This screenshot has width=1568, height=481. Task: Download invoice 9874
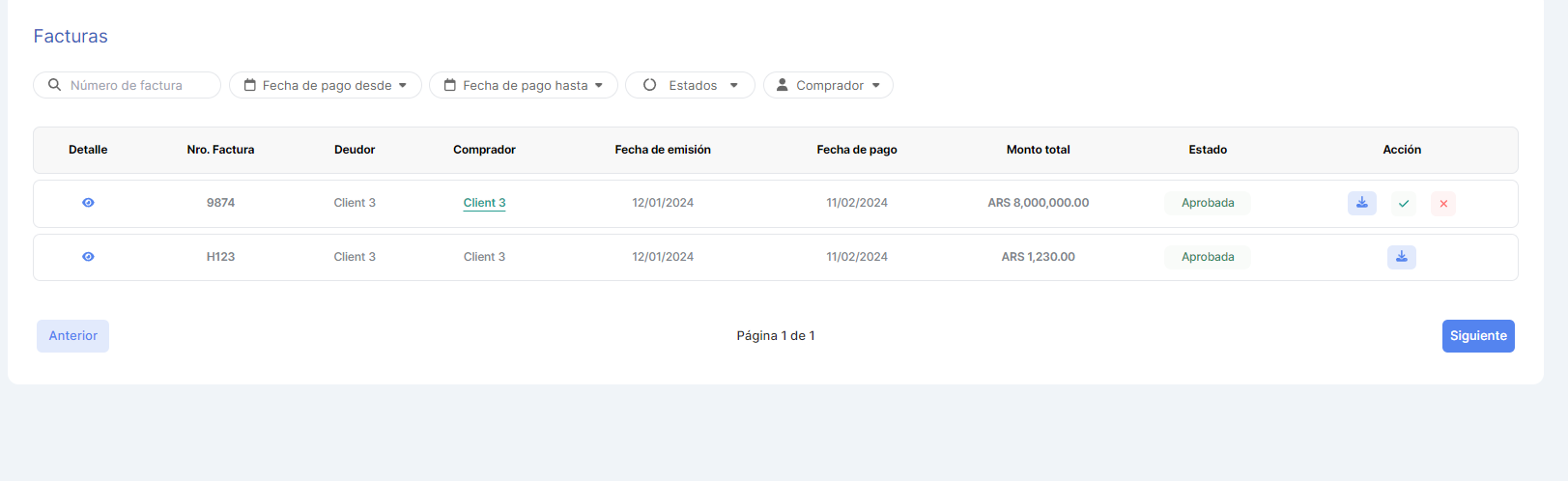pyautogui.click(x=1361, y=203)
